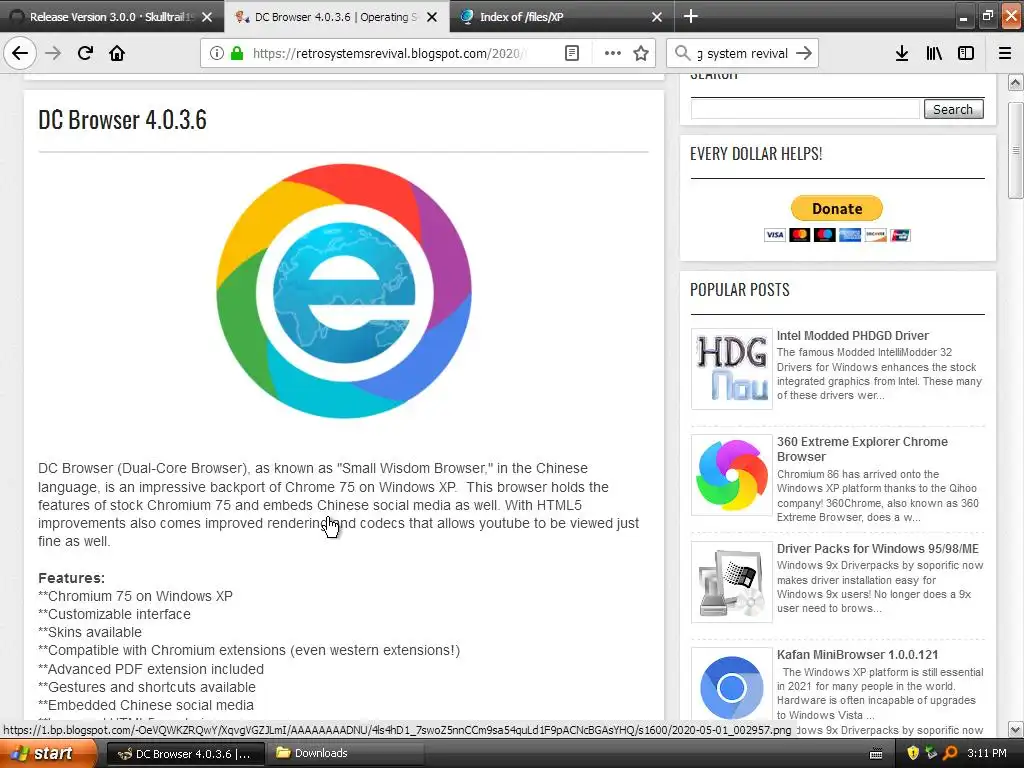
Task: Click the "Features:" heading text
Action: click(71, 578)
